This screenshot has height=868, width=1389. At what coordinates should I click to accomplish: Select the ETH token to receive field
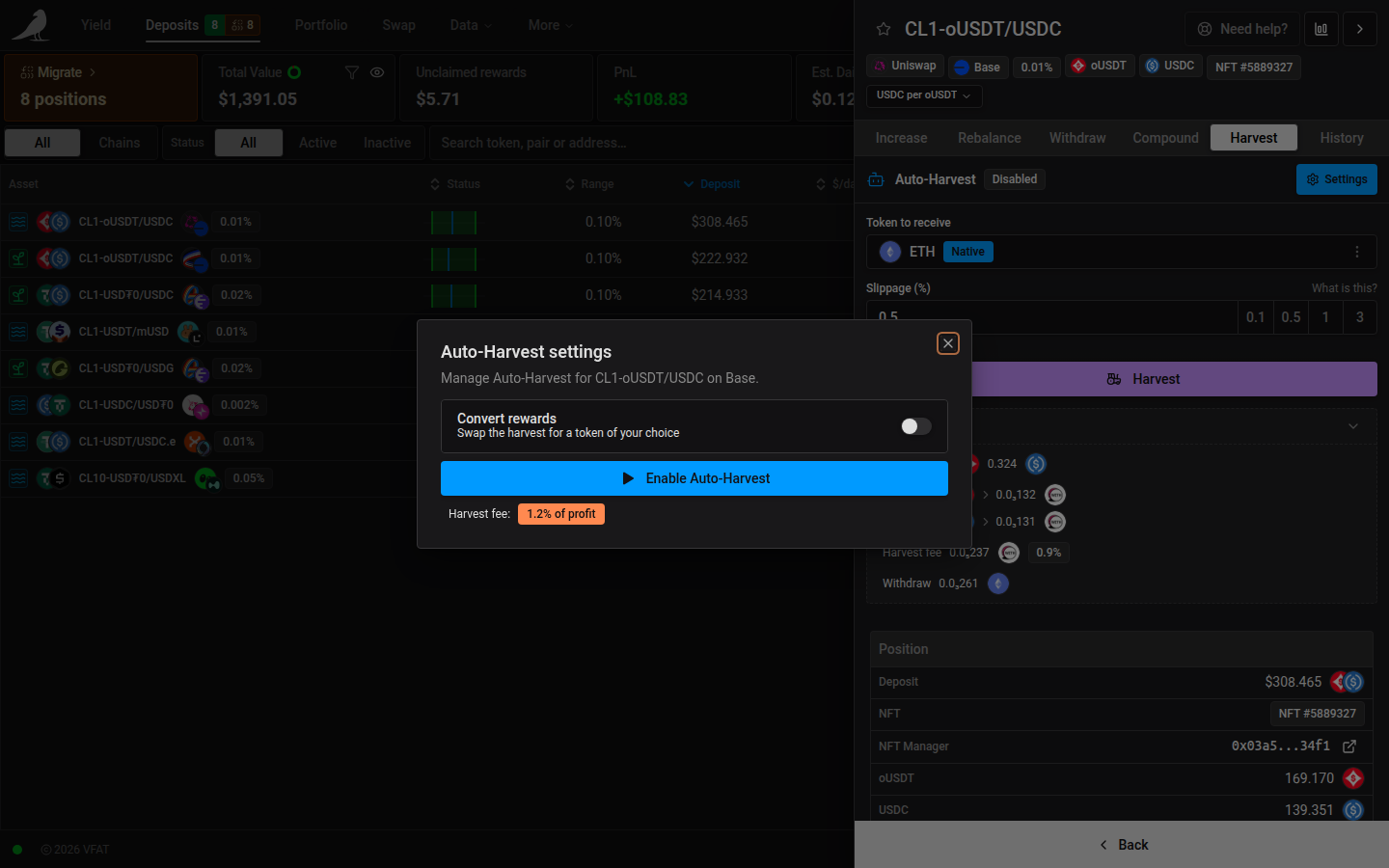[1121, 252]
